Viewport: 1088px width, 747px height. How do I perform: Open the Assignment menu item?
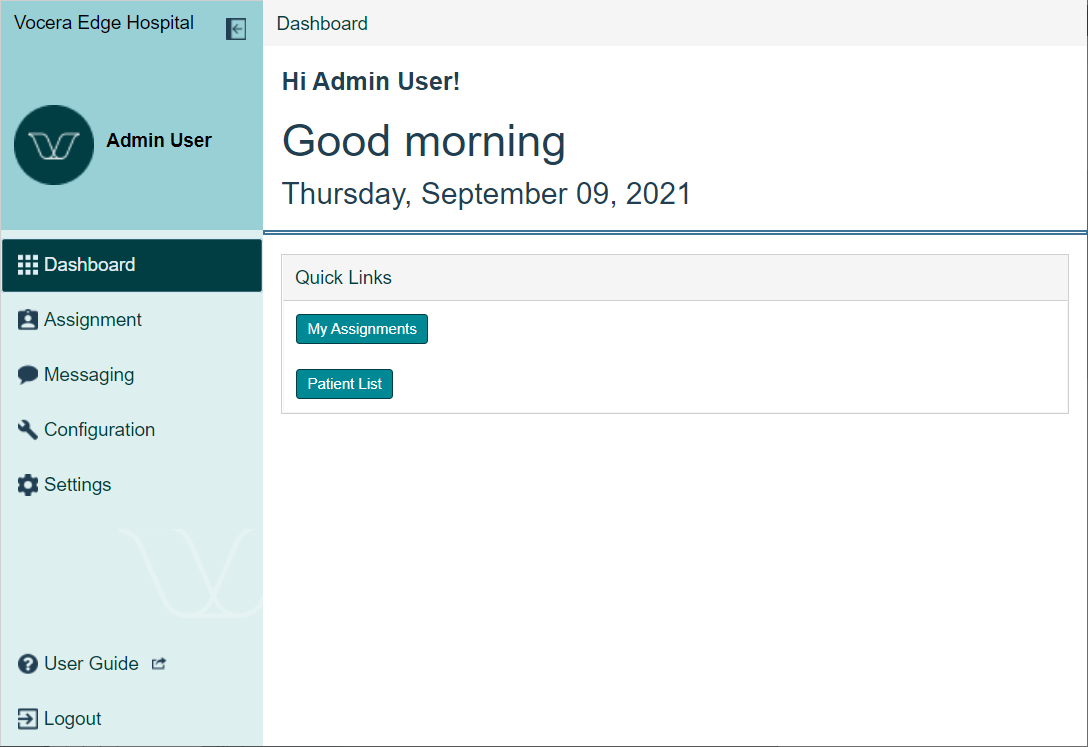coord(93,320)
